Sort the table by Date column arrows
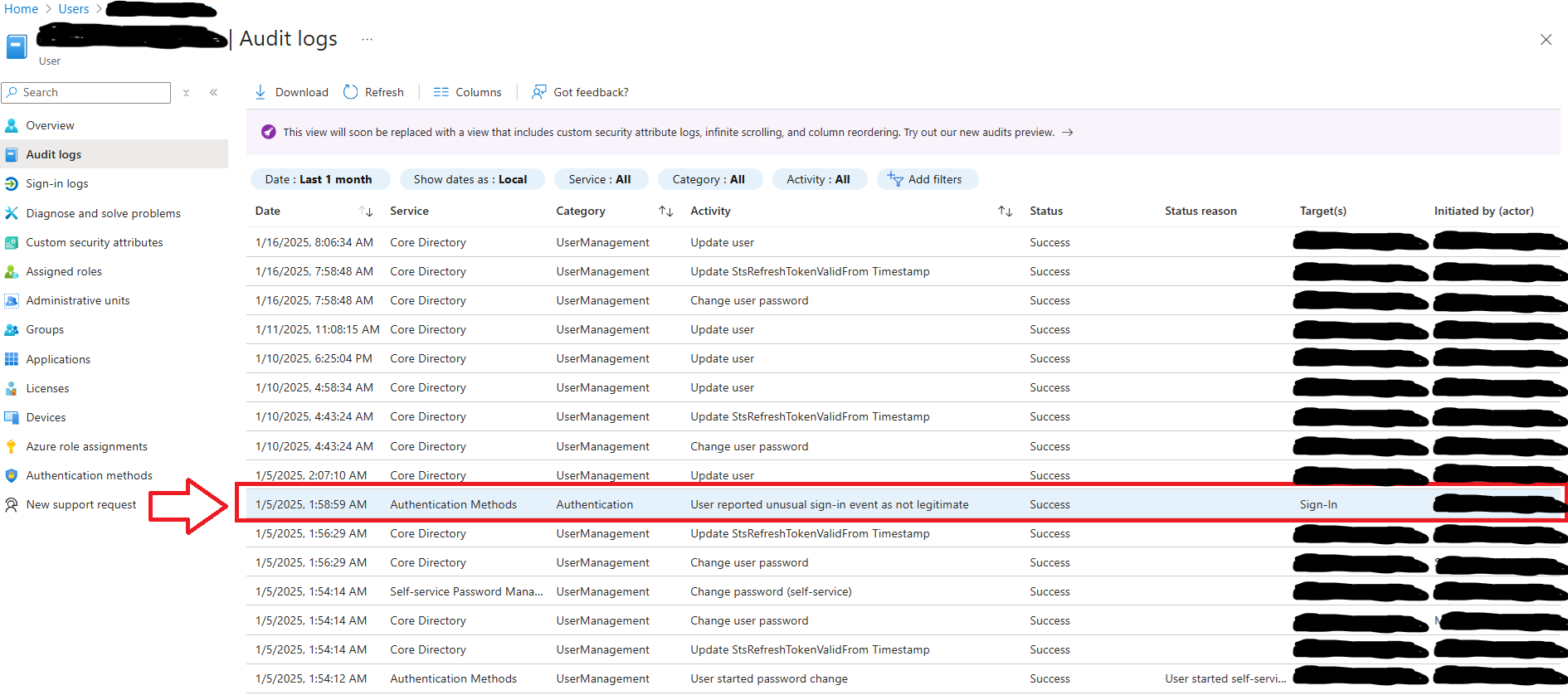Image resolution: width=1568 pixels, height=700 pixels. 366,211
